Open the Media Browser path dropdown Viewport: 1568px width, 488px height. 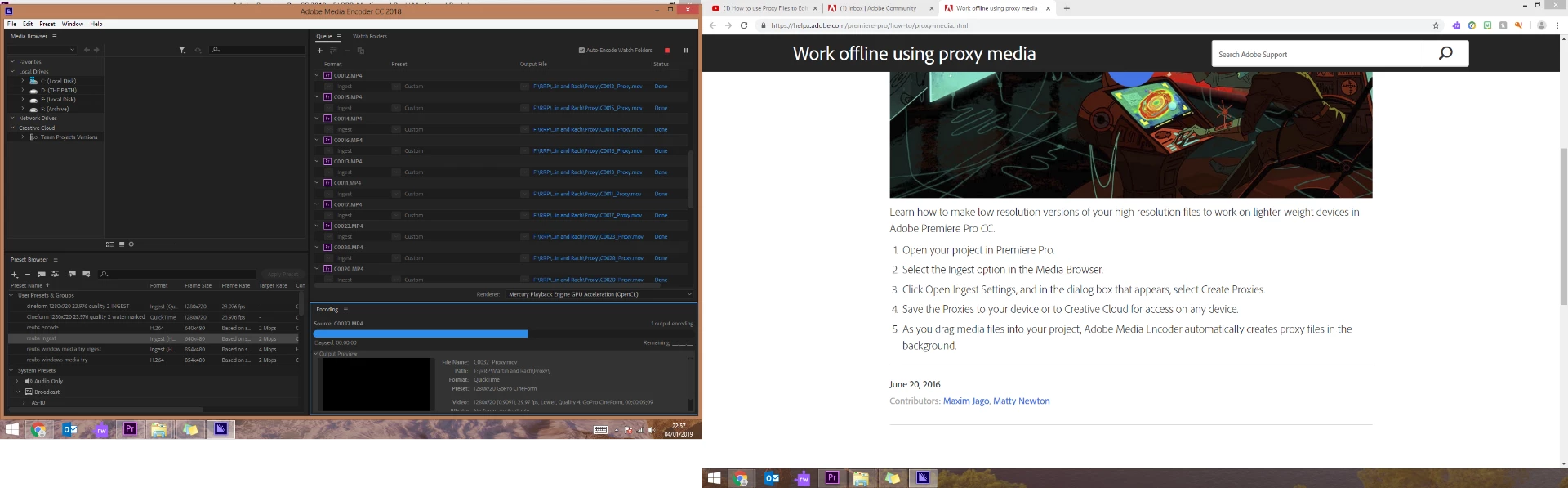coord(42,50)
